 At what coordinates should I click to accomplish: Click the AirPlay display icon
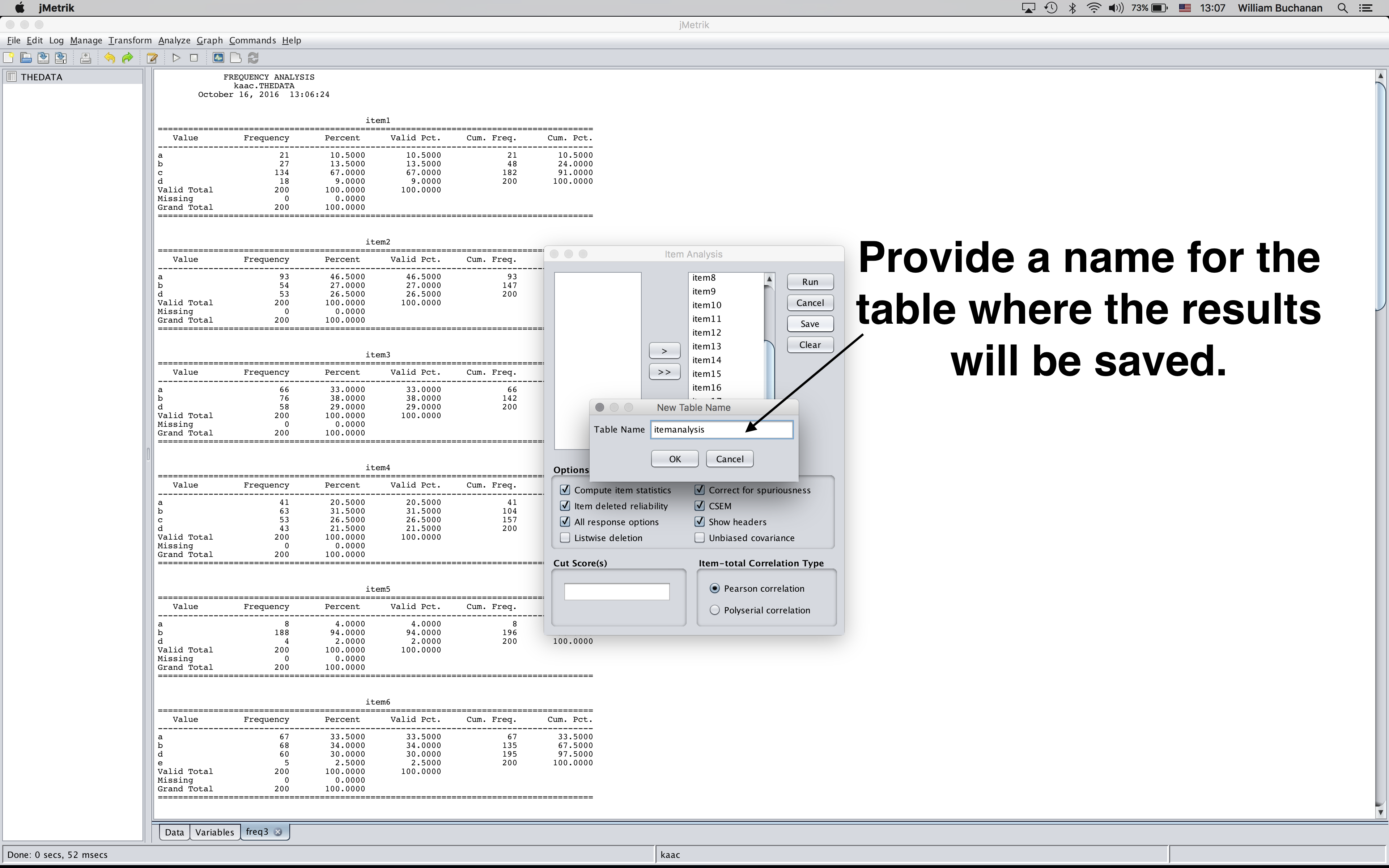[1029, 8]
